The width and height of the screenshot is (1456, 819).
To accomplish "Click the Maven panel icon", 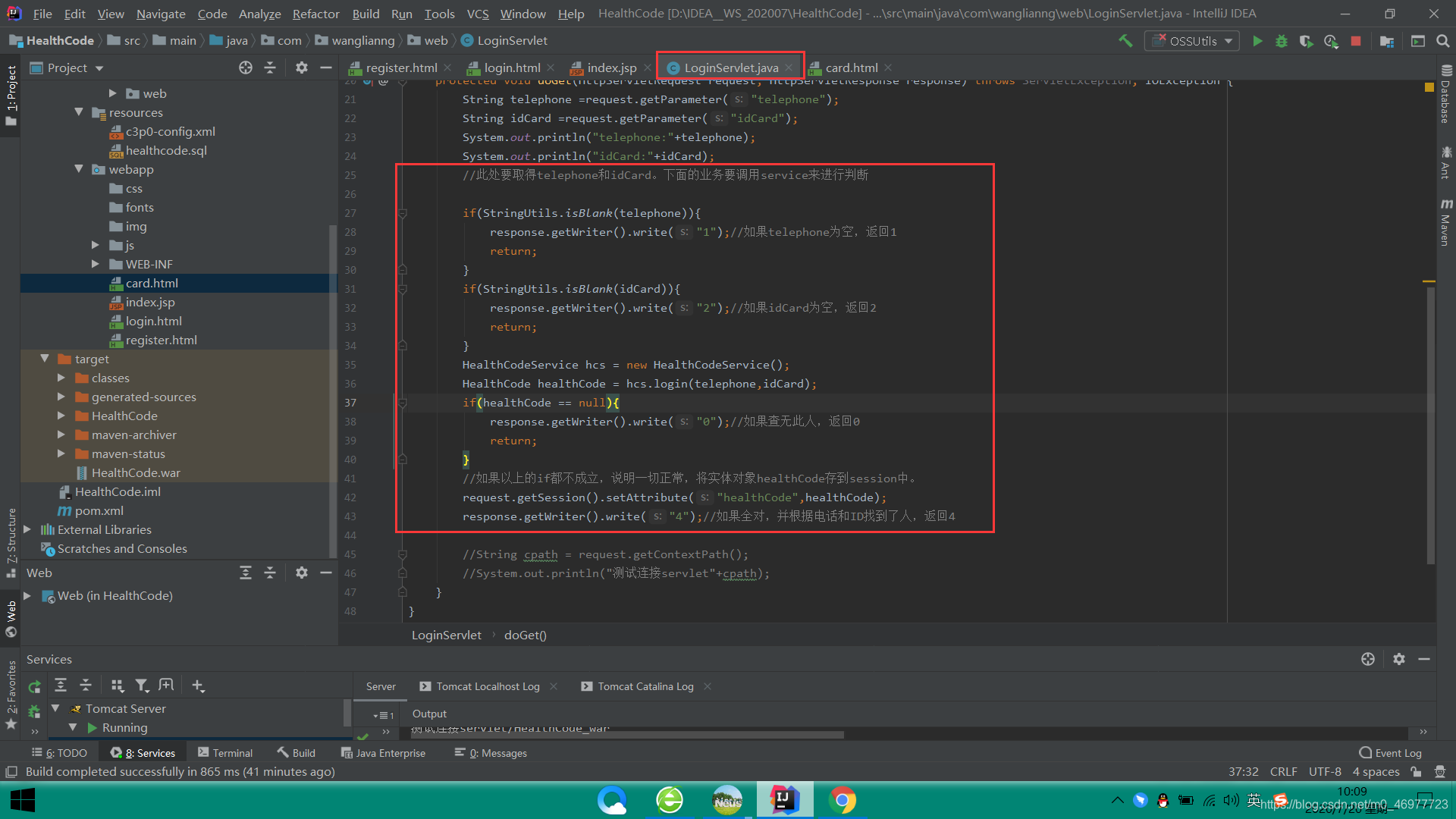I will click(1444, 220).
